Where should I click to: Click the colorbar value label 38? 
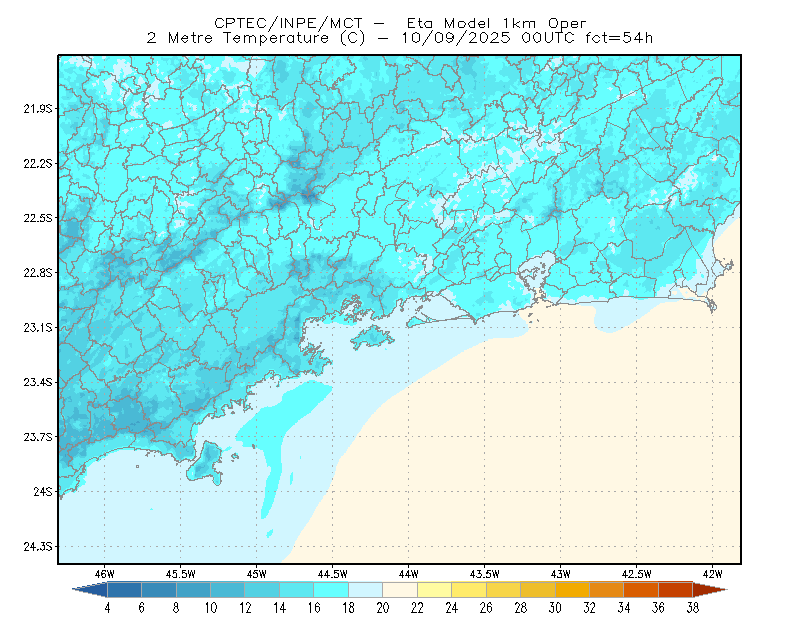coord(692,608)
